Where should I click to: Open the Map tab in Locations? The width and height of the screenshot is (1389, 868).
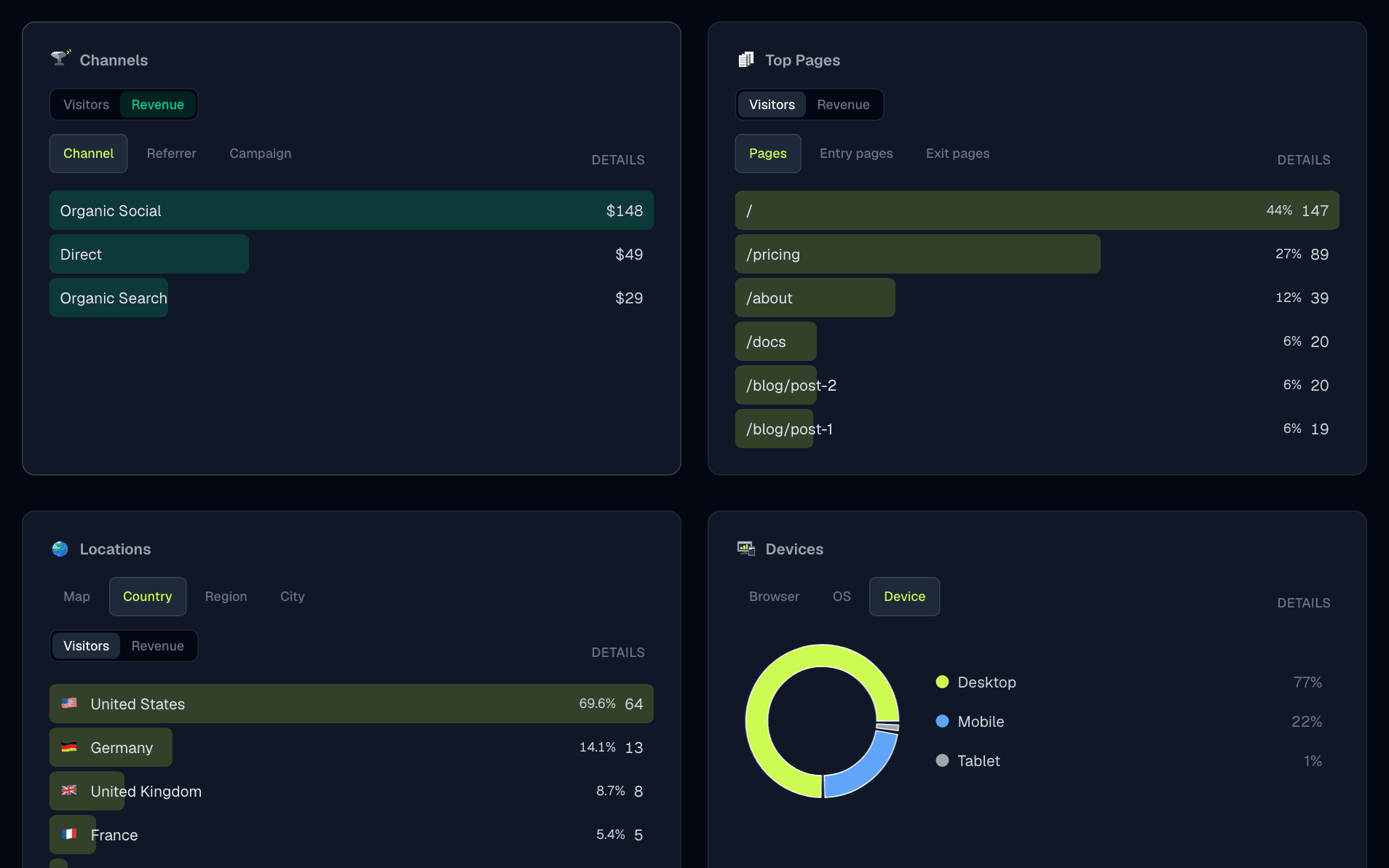tap(76, 597)
